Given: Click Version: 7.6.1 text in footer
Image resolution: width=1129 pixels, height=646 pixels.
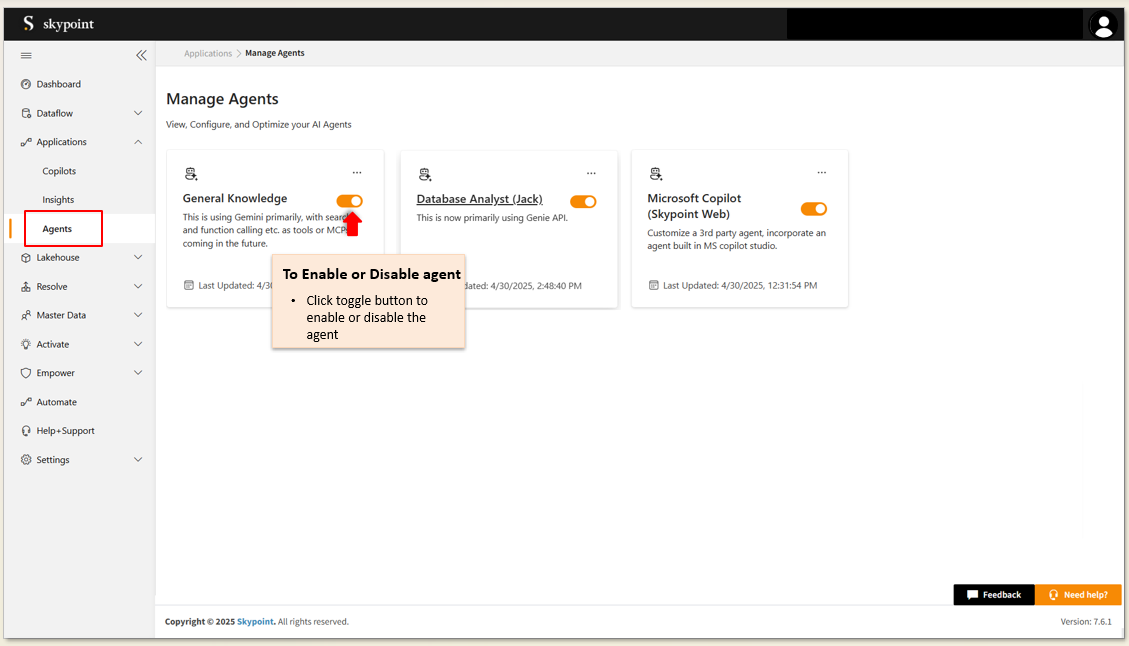Looking at the screenshot, I should [x=1086, y=622].
